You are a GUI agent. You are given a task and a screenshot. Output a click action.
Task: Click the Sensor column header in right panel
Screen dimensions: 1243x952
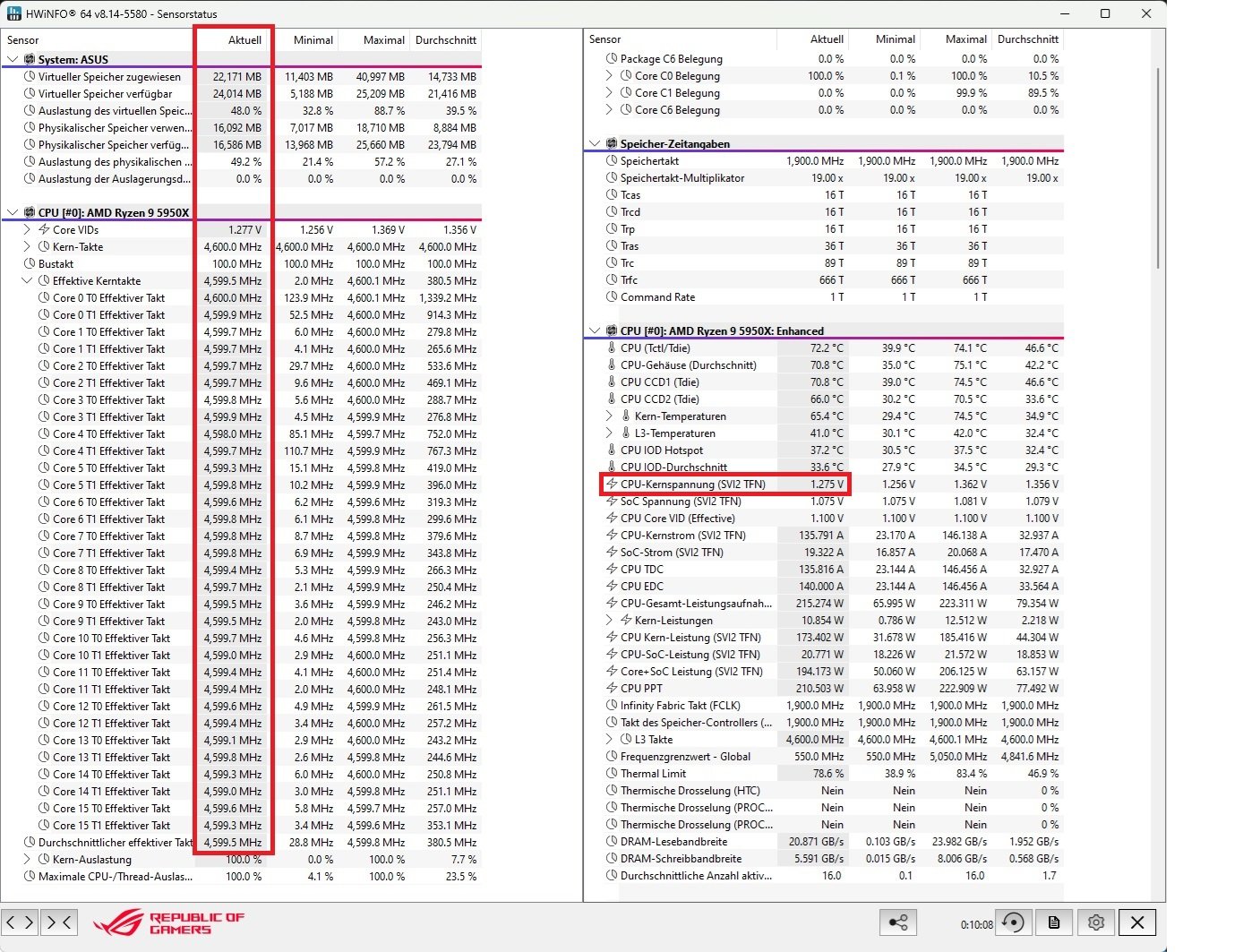(681, 39)
